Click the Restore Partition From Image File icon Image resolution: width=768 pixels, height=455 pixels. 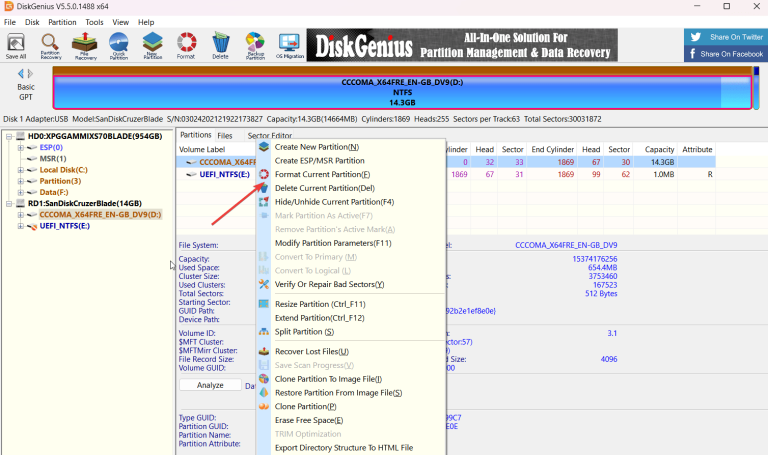tap(264, 392)
